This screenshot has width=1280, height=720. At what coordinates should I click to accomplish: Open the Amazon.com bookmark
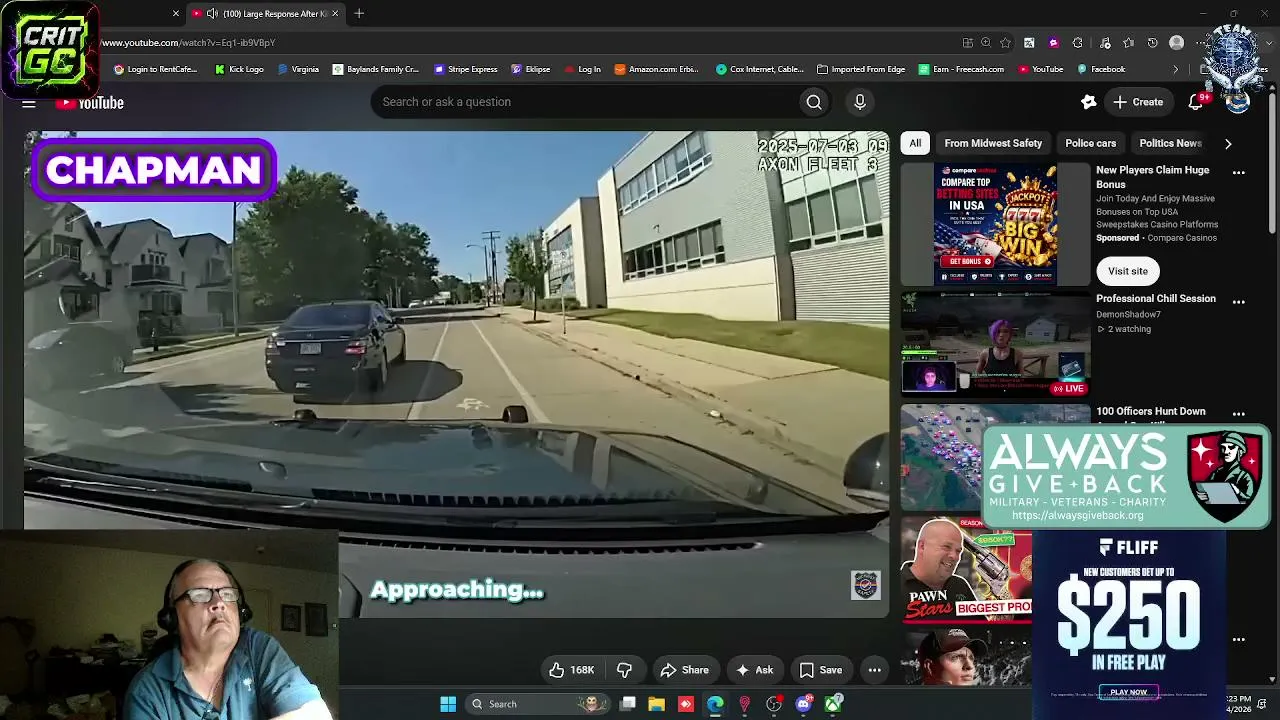click(x=657, y=70)
